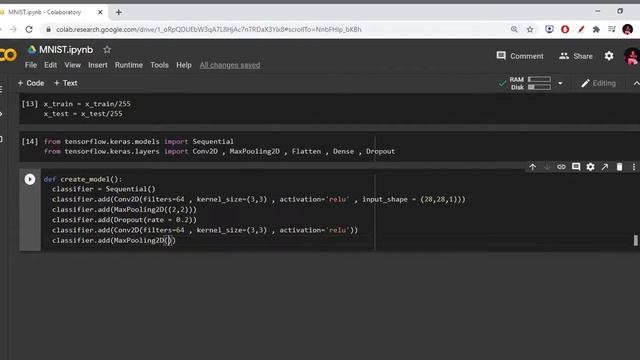Screen dimensions: 640x360
Task: Bookmark this page star icon
Action: 530,29
